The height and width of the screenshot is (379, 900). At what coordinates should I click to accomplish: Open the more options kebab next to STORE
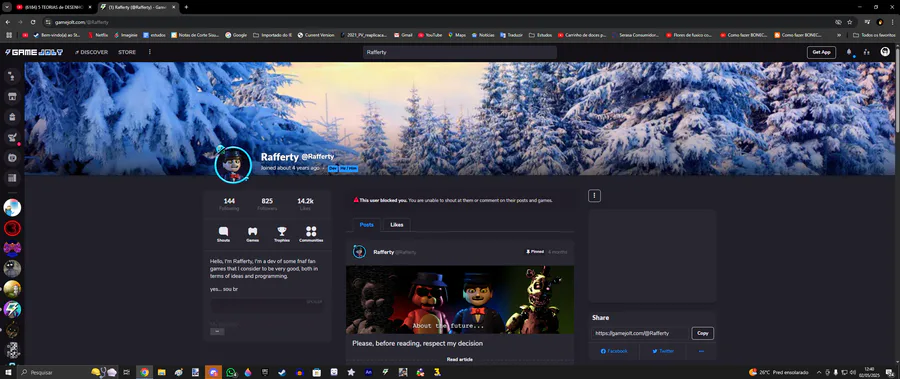coord(150,52)
